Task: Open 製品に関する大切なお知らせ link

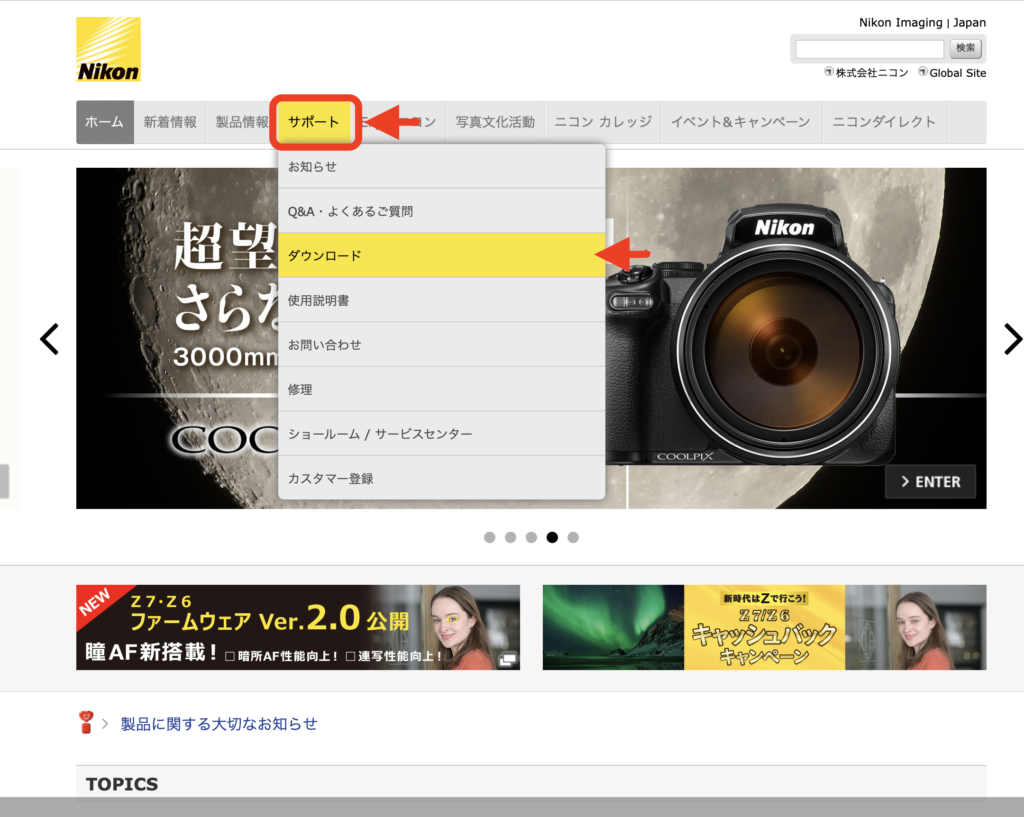Action: pos(219,724)
